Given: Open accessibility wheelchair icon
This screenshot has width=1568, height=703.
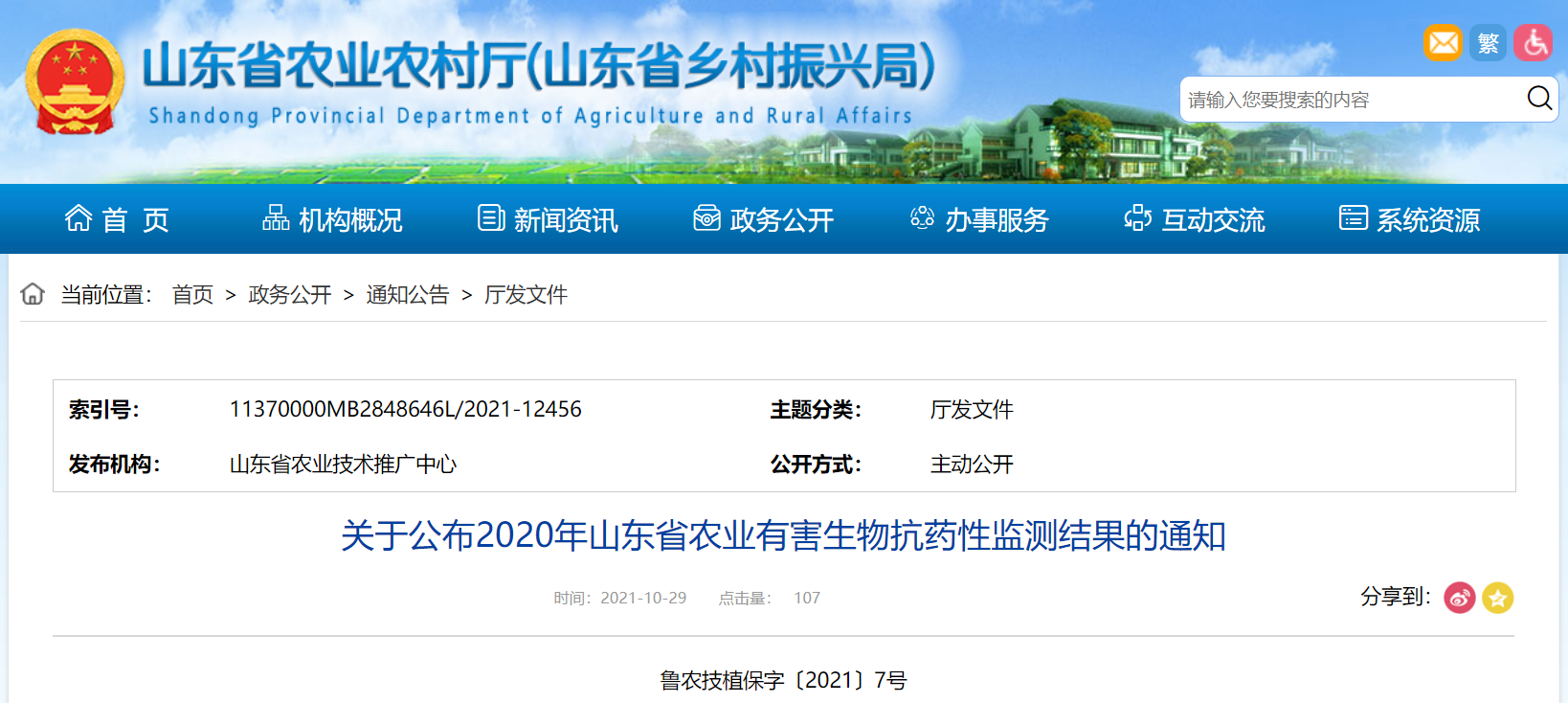Looking at the screenshot, I should coord(1533,43).
